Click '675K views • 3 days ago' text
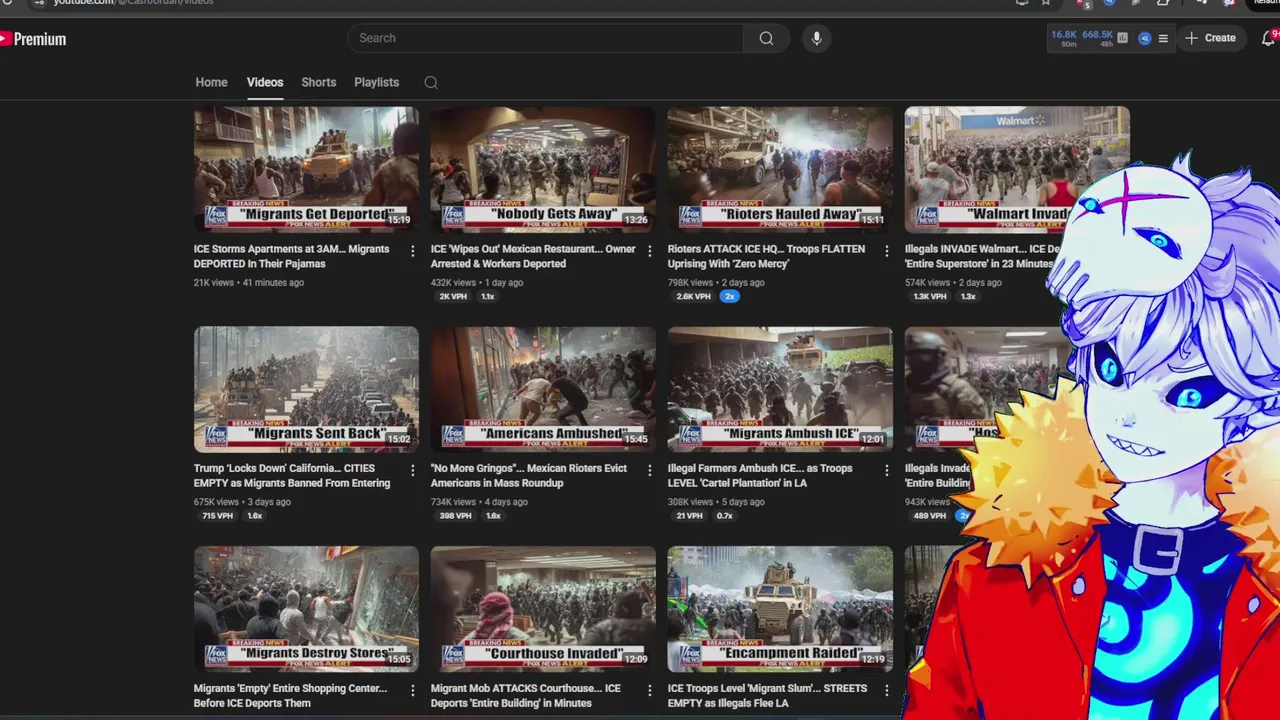 pos(242,502)
